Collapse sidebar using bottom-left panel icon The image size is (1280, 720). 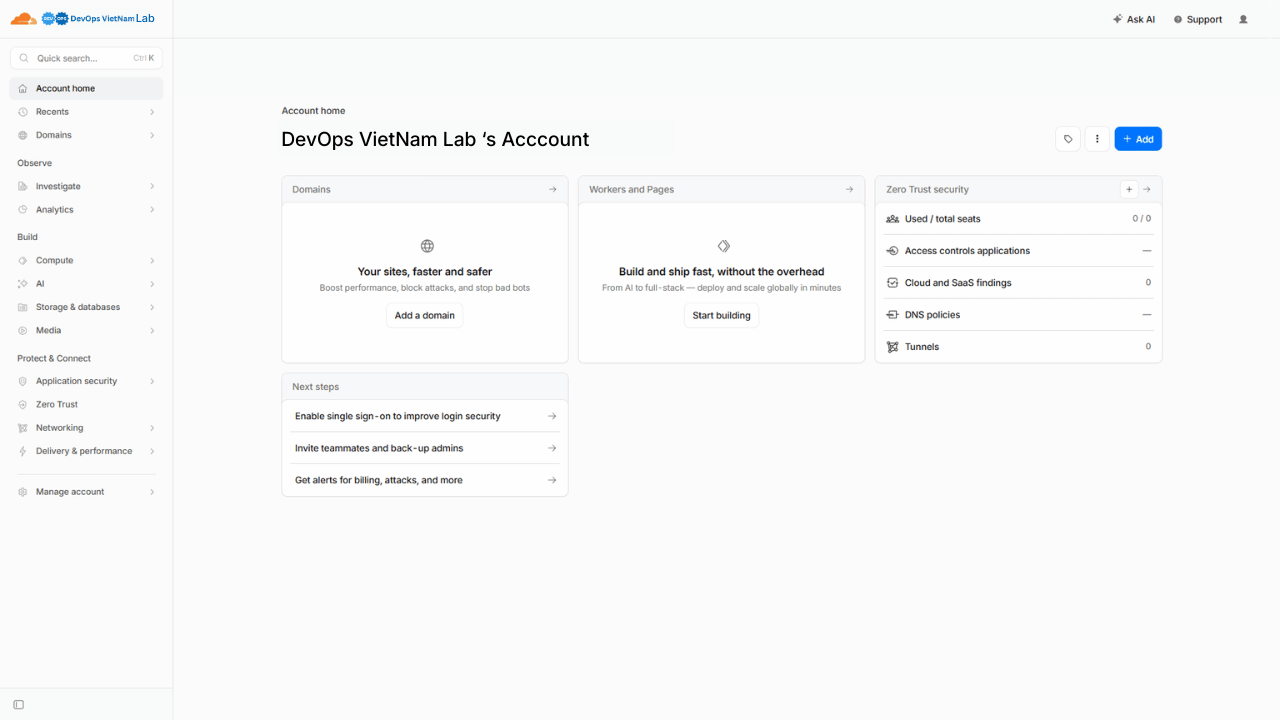pos(18,705)
